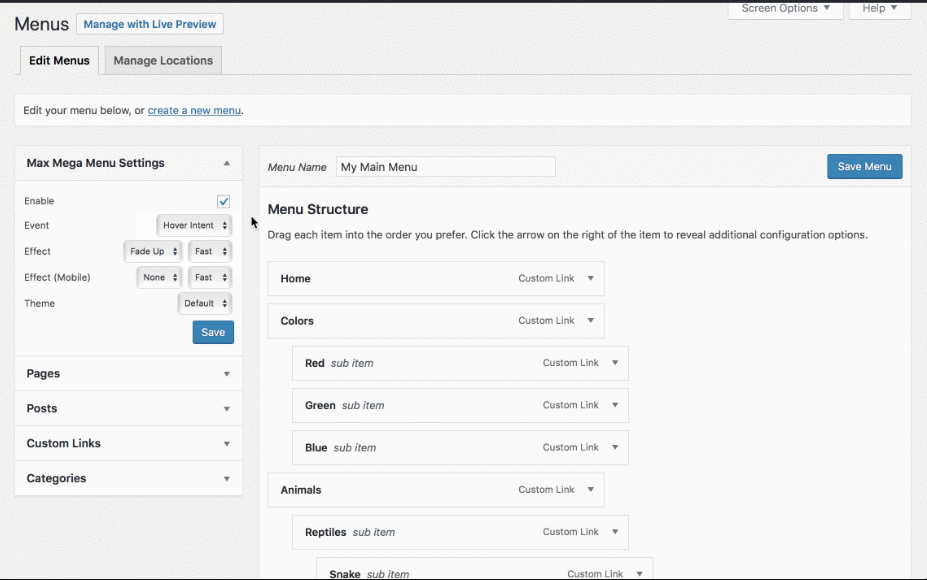Expand options for the Snake sub item
Image resolution: width=927 pixels, height=580 pixels.
637,572
